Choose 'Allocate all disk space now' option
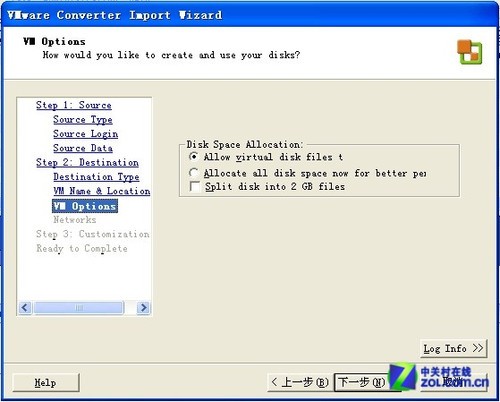Screen dimensions: 500x402 pos(194,173)
